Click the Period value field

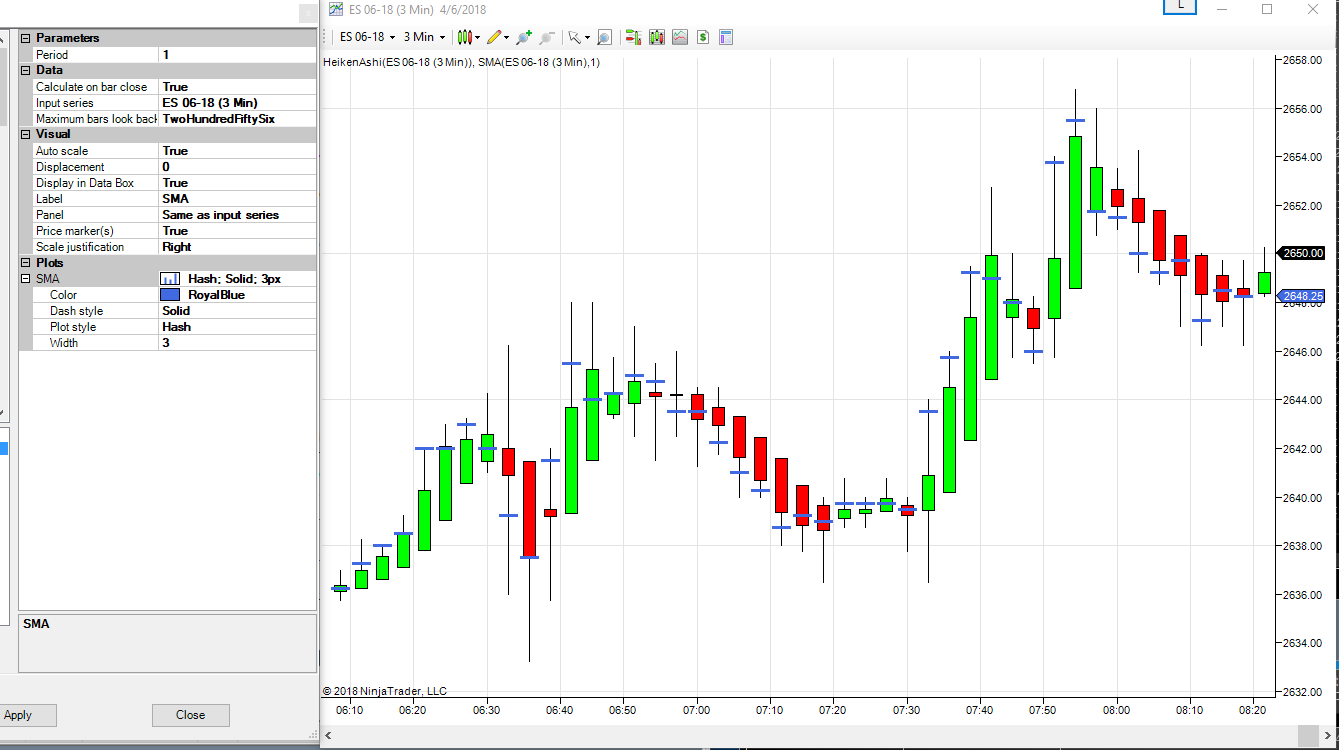click(237, 55)
